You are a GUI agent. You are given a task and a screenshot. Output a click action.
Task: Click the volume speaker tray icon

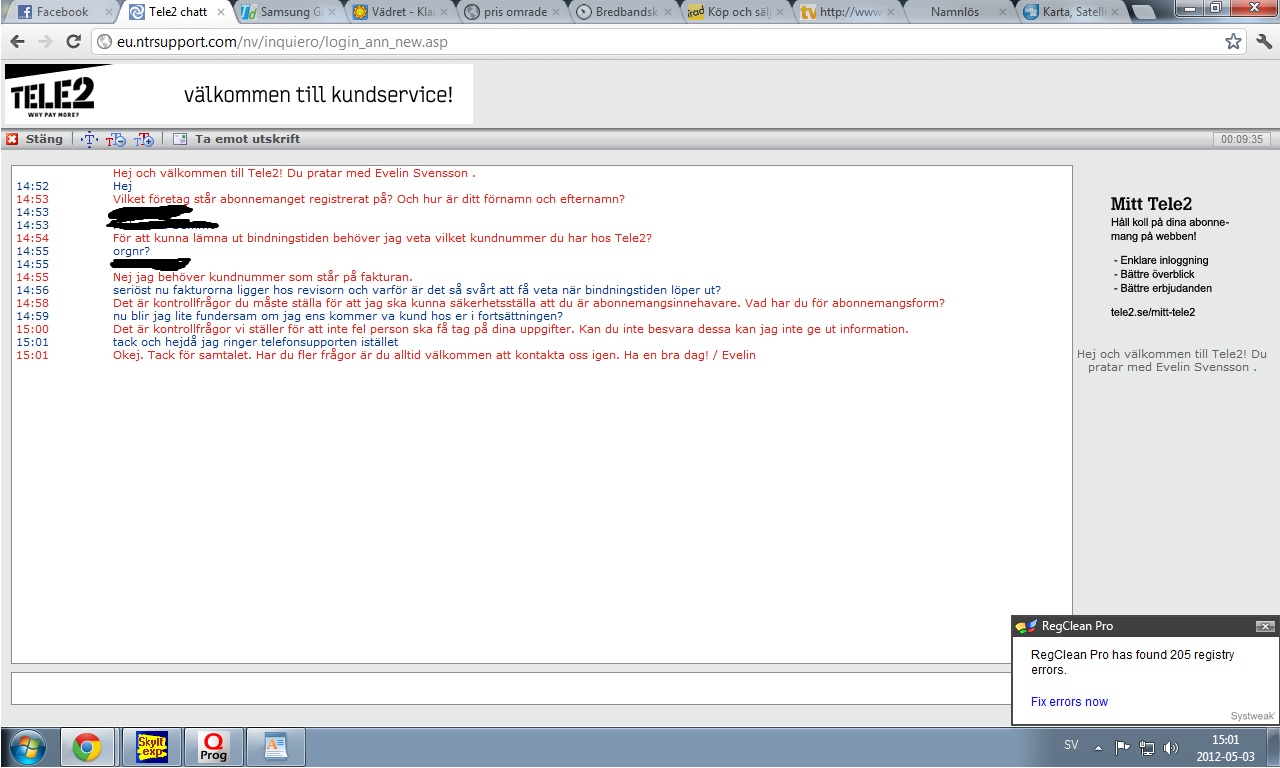(1171, 747)
